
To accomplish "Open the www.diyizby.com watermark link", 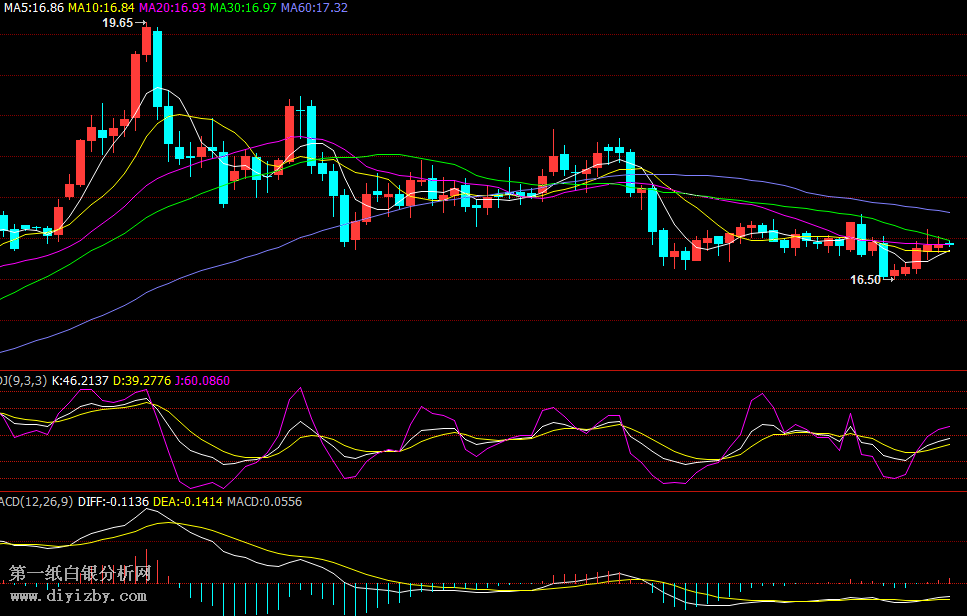I will (78, 596).
